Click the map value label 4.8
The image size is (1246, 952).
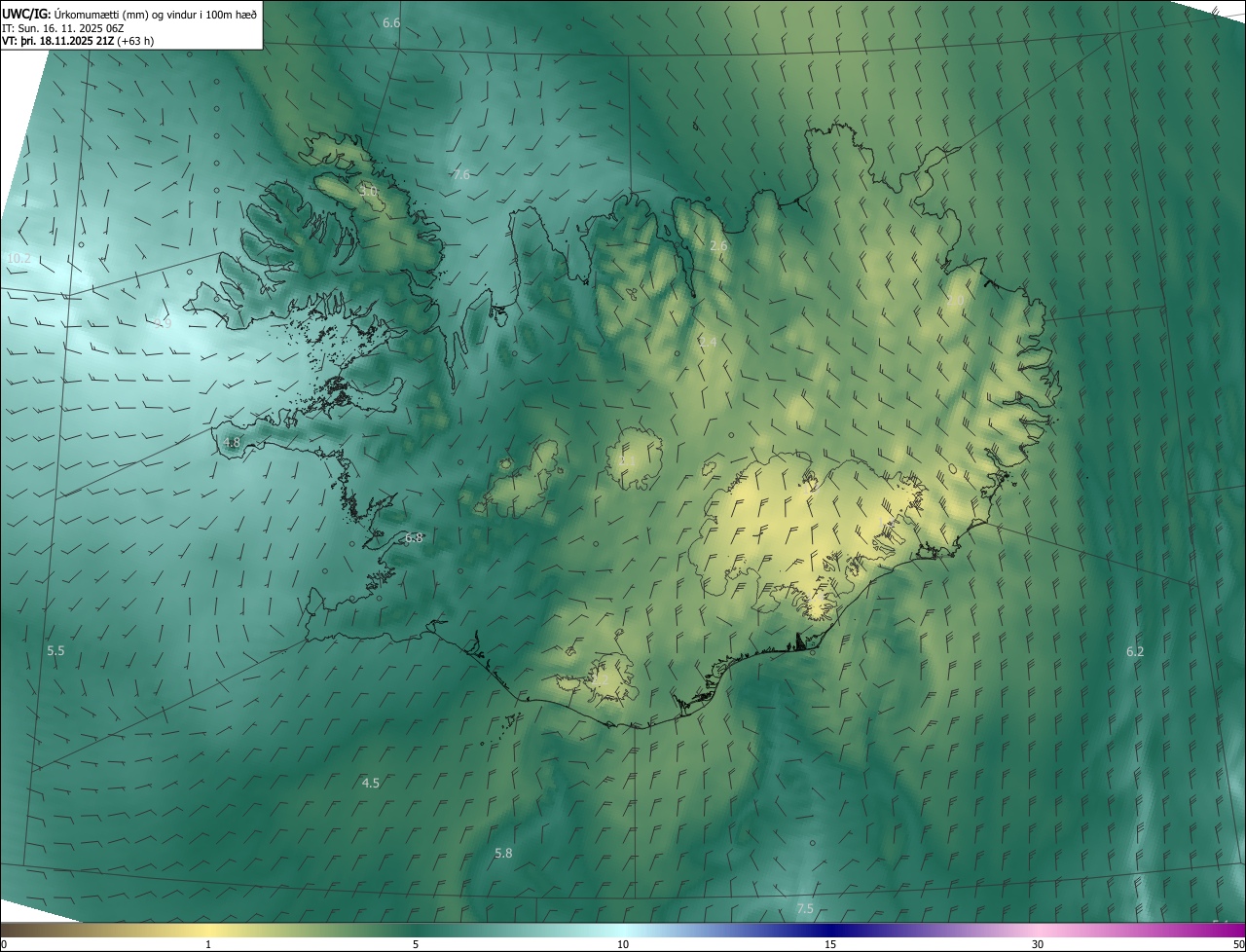point(232,442)
